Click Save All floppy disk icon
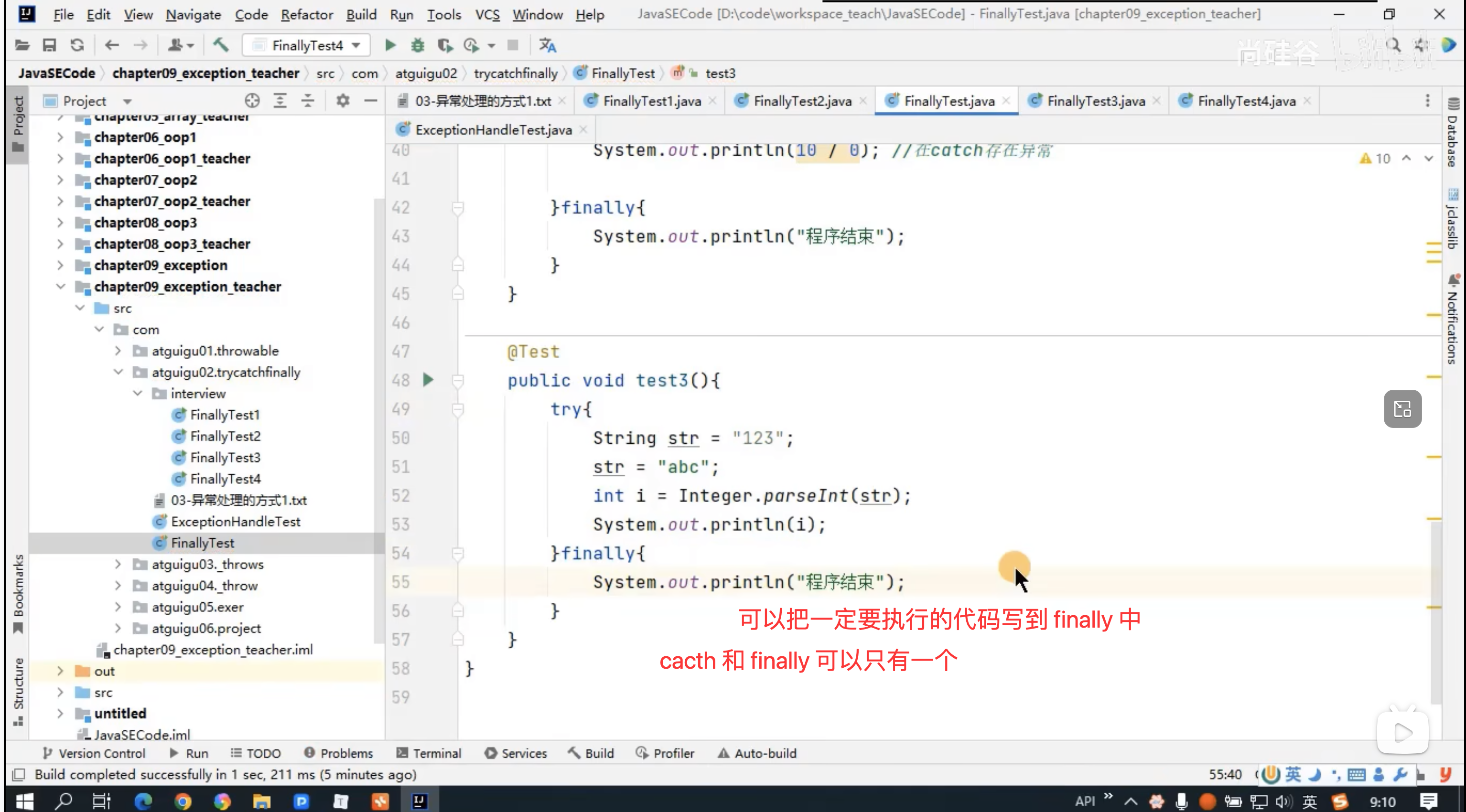 (50, 45)
